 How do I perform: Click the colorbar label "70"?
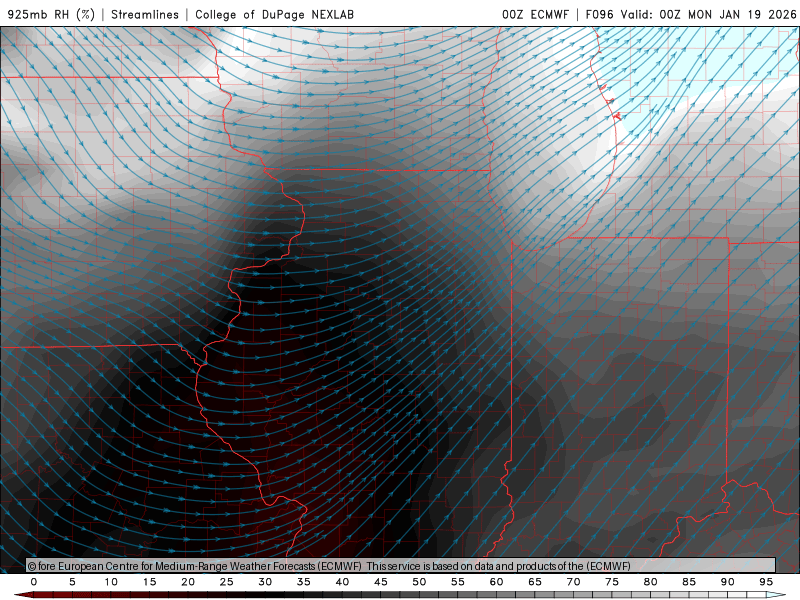pos(573,582)
